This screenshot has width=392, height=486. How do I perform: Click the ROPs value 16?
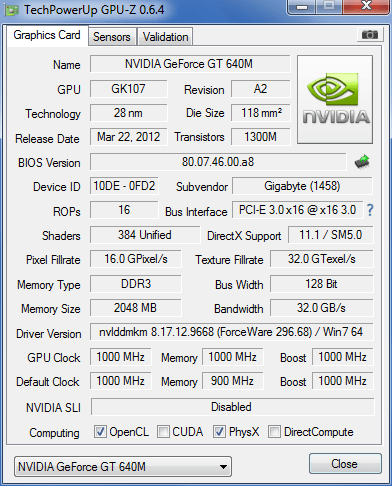pos(124,210)
